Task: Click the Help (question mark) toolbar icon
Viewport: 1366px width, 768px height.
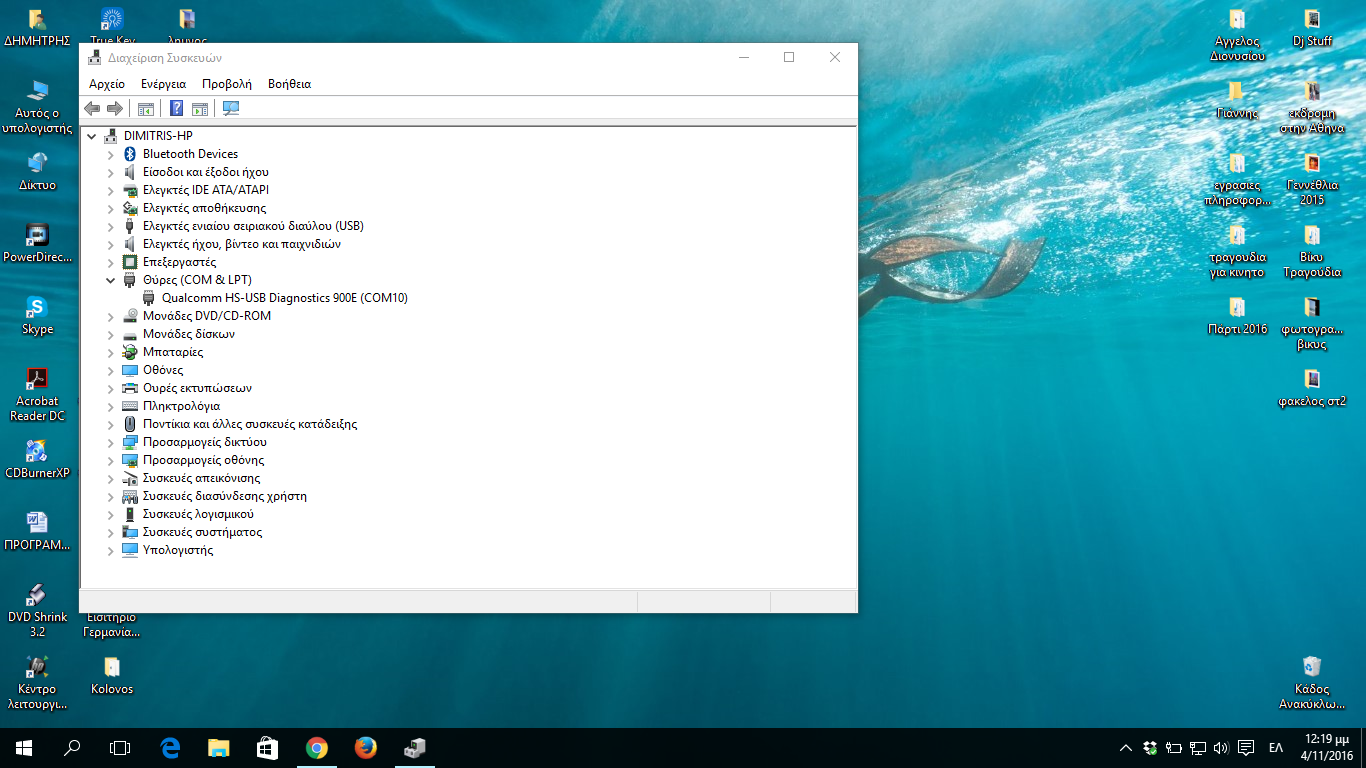Action: pos(176,109)
